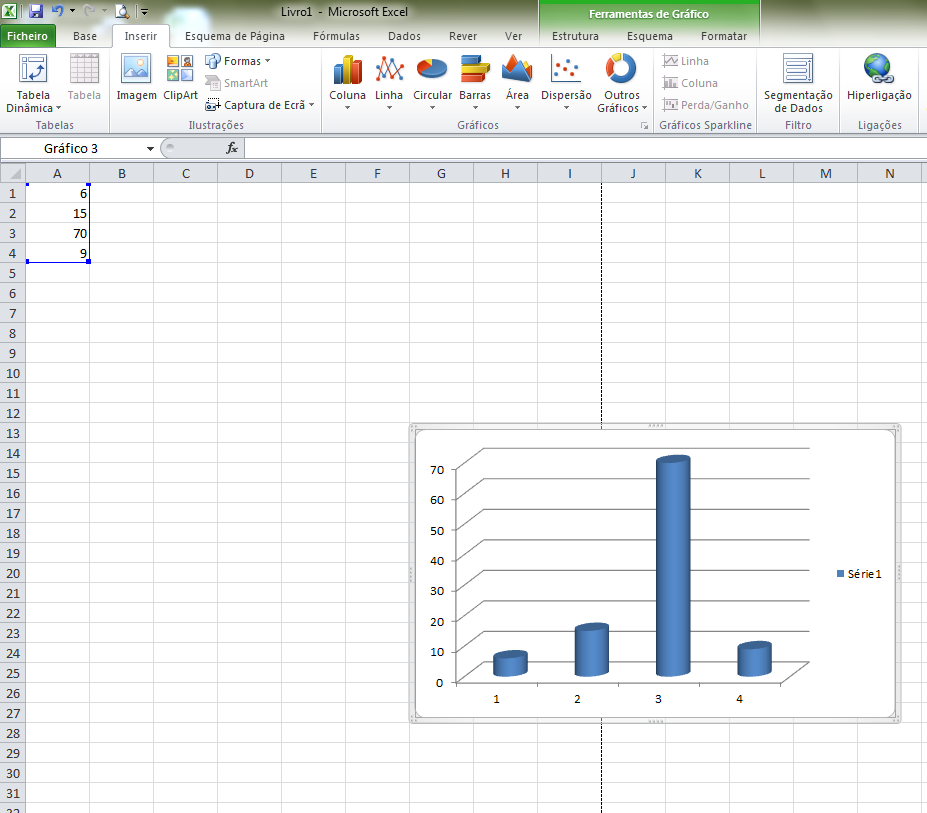Image resolution: width=927 pixels, height=813 pixels.
Task: Select cell A1 containing 6
Action: pos(57,193)
